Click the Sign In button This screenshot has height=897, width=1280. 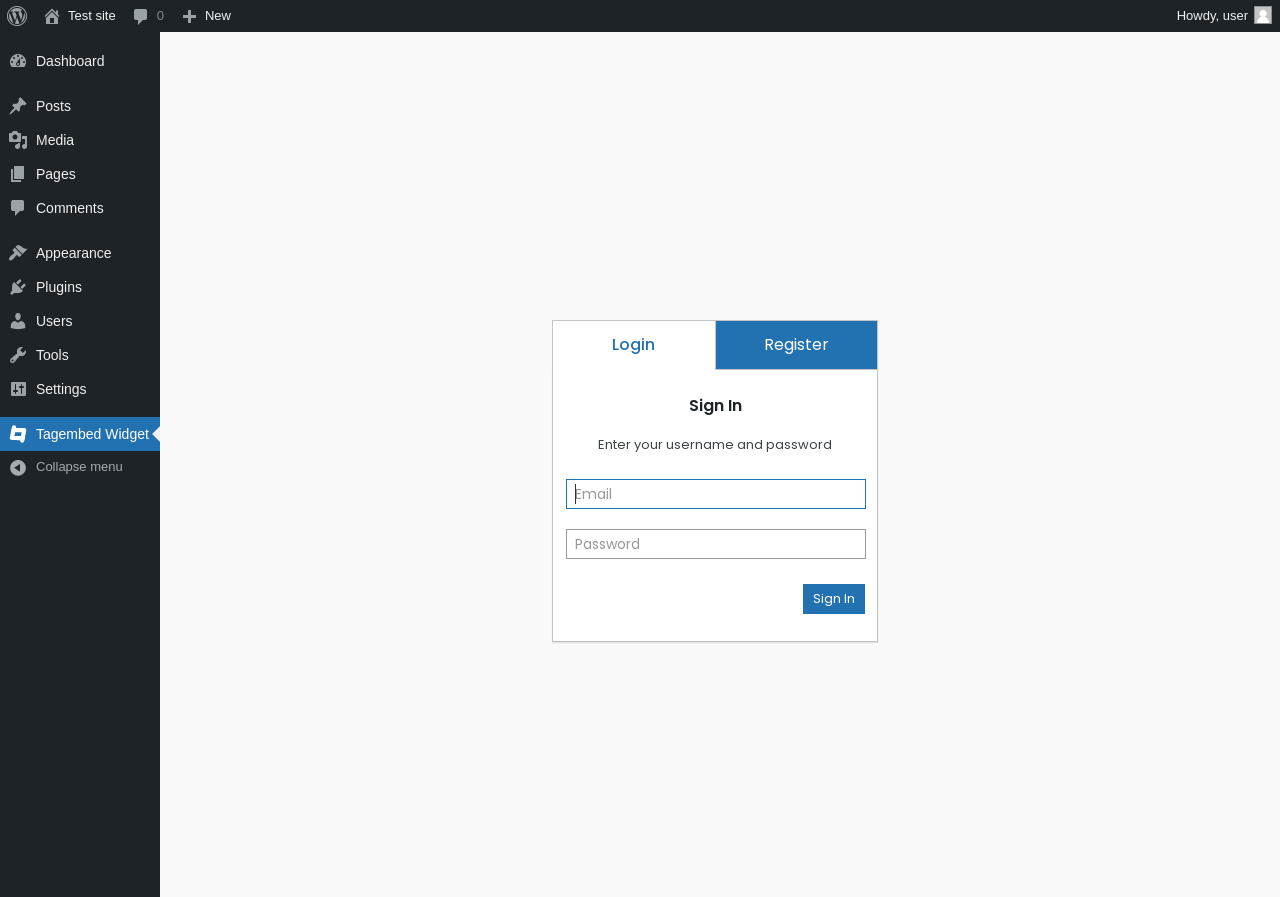pos(834,599)
